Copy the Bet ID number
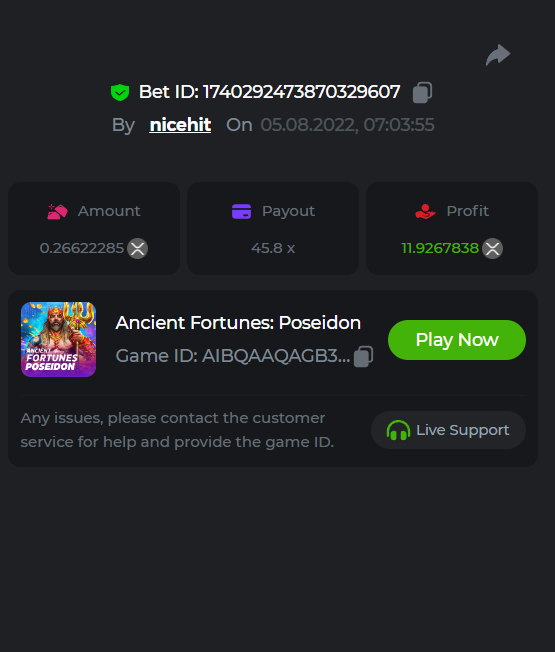Viewport: 555px width, 652px height. [422, 92]
